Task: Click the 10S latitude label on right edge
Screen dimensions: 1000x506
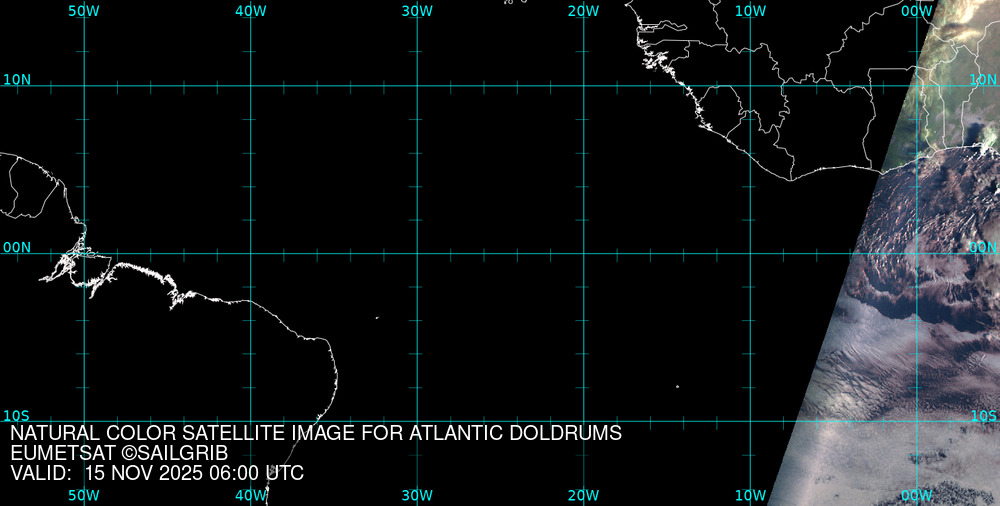Action: click(x=983, y=415)
